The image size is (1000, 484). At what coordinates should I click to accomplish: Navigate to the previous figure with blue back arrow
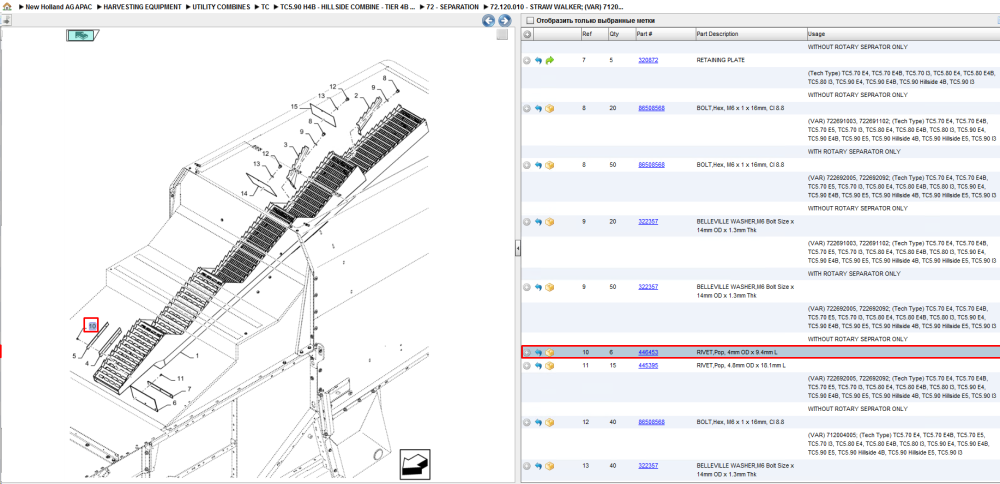pos(488,21)
